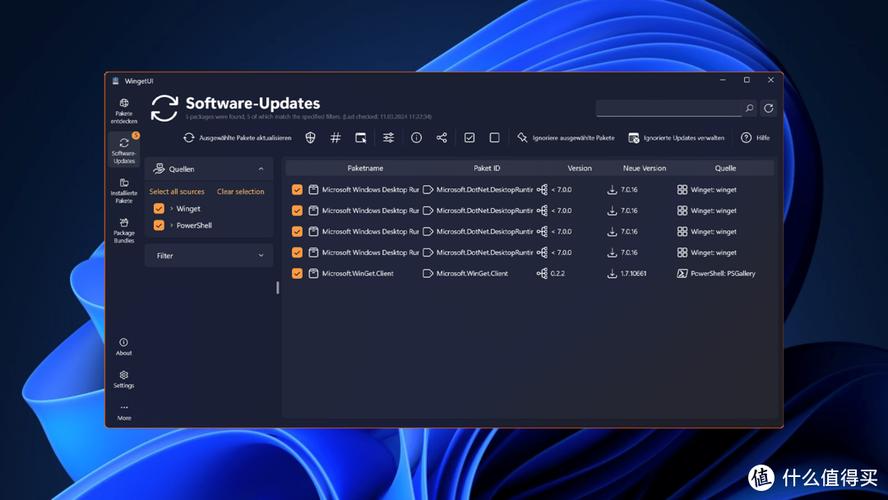Click Select all sources
This screenshot has height=500, width=888.
pyautogui.click(x=177, y=191)
